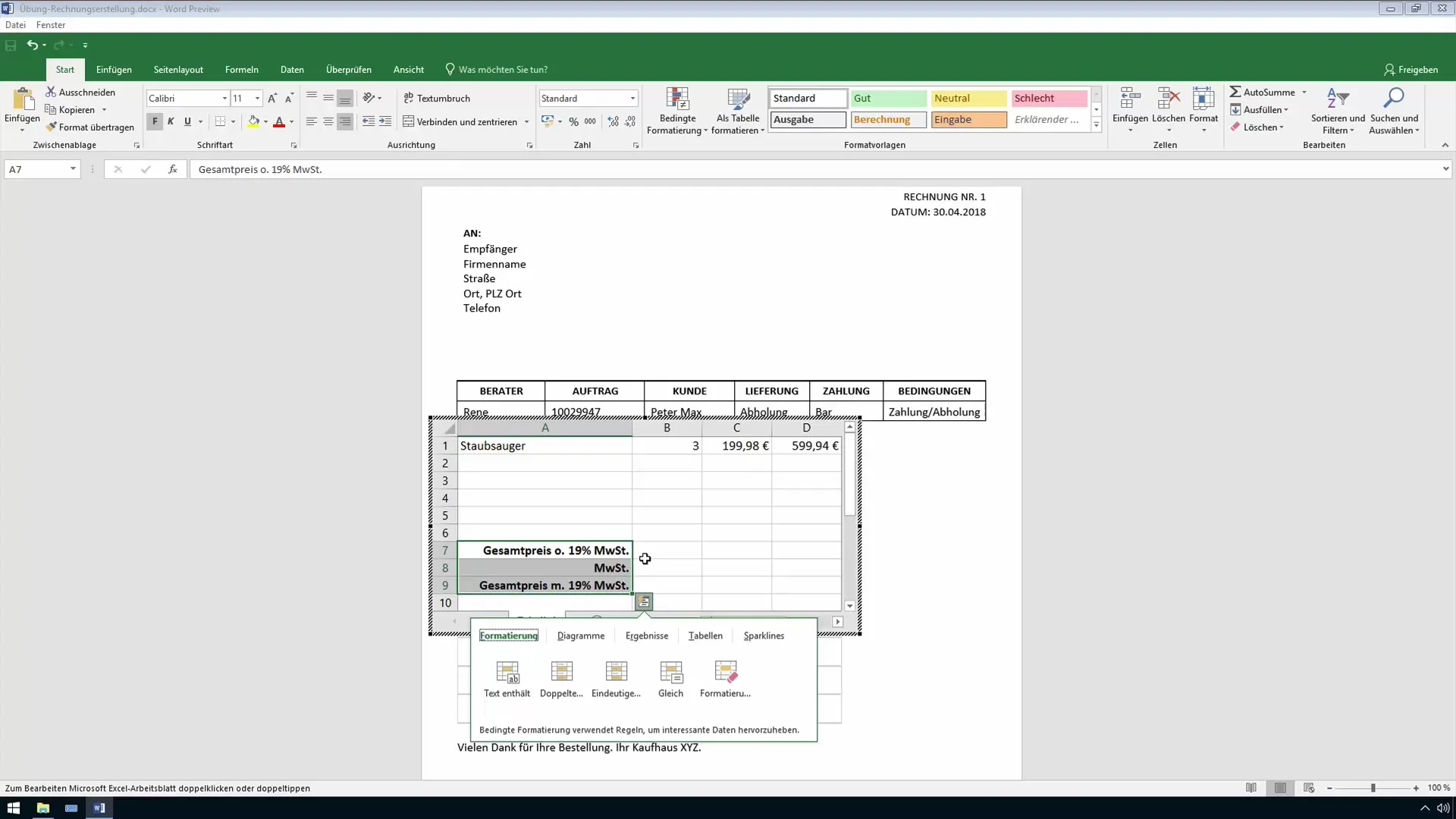Open the Seitenlayout ribbon tab

tap(178, 70)
